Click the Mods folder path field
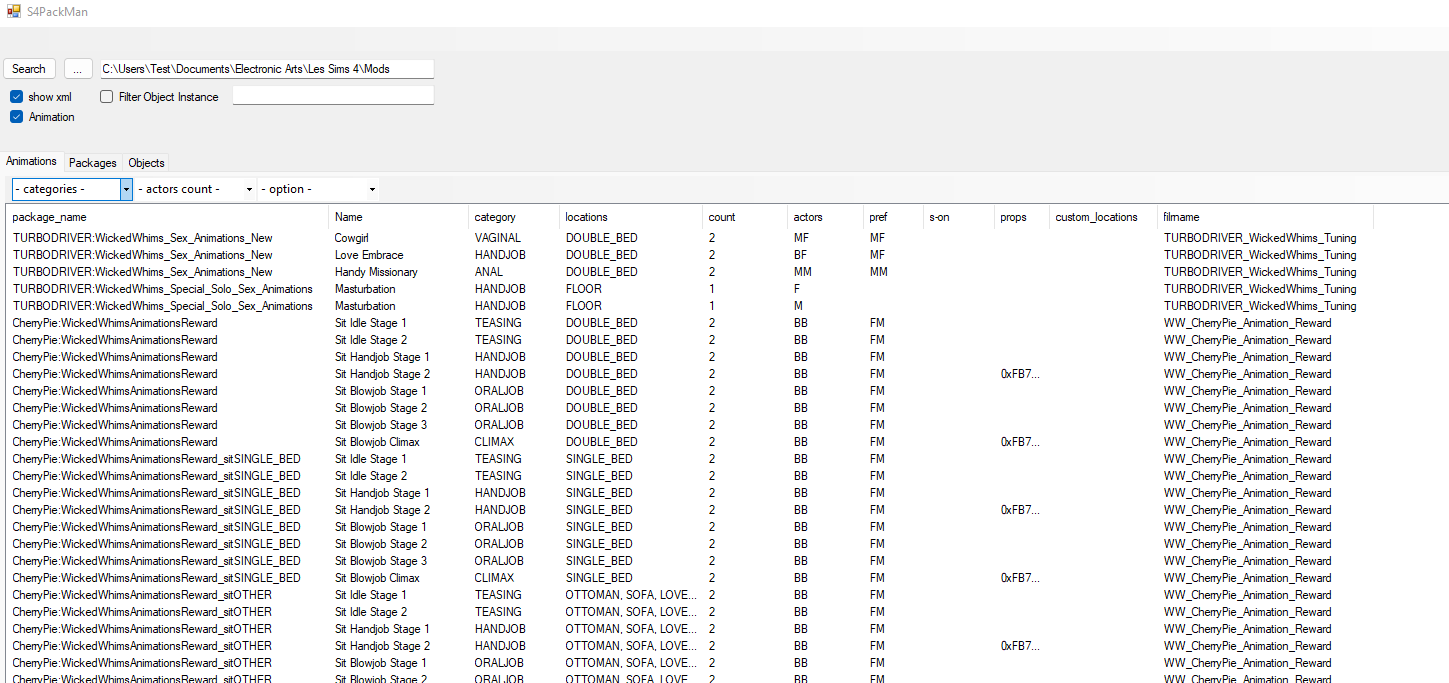This screenshot has height=683, width=1449. [266, 69]
